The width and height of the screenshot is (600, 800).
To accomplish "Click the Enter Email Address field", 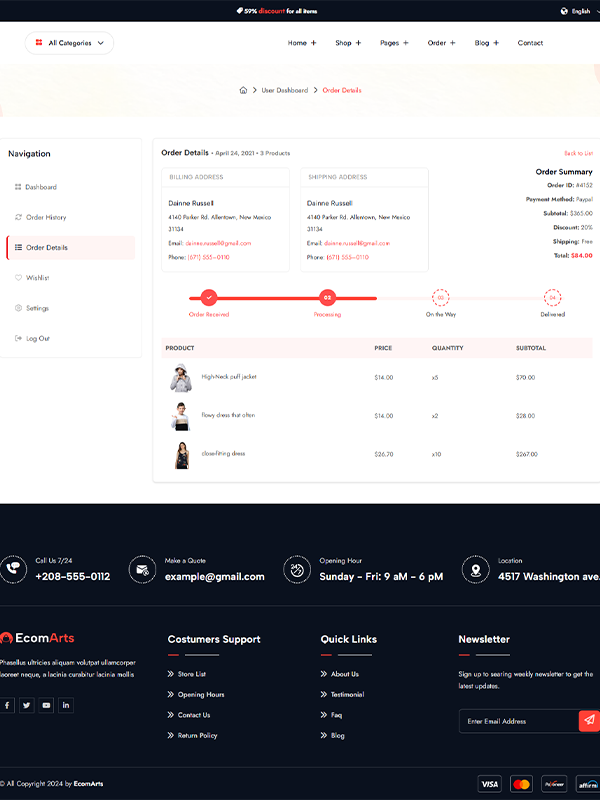I will tap(517, 721).
